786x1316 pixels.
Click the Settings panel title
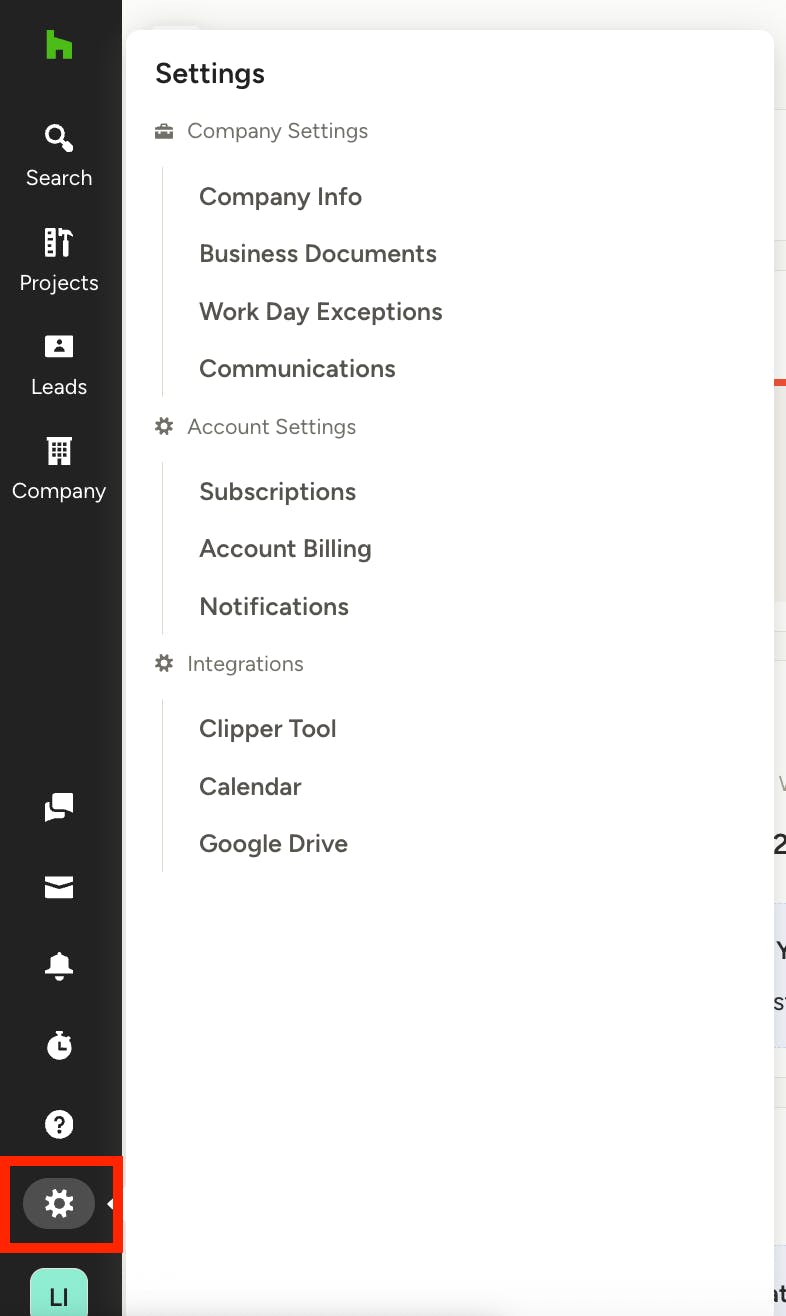(210, 74)
